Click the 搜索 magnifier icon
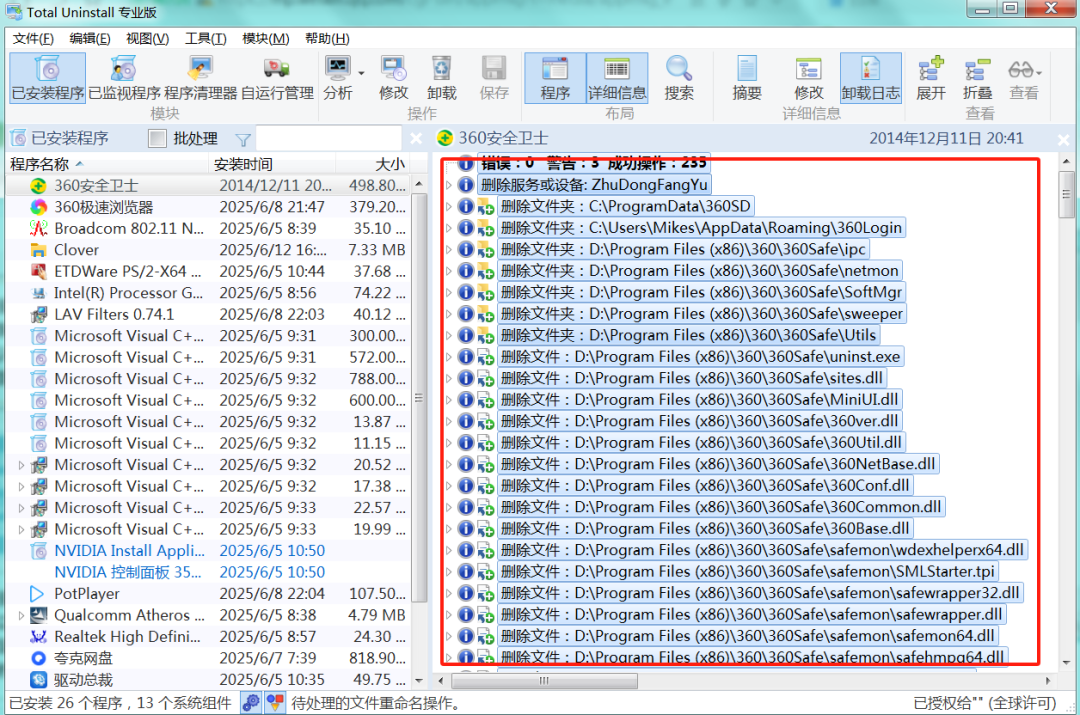Viewport: 1080px width, 715px height. (x=678, y=78)
